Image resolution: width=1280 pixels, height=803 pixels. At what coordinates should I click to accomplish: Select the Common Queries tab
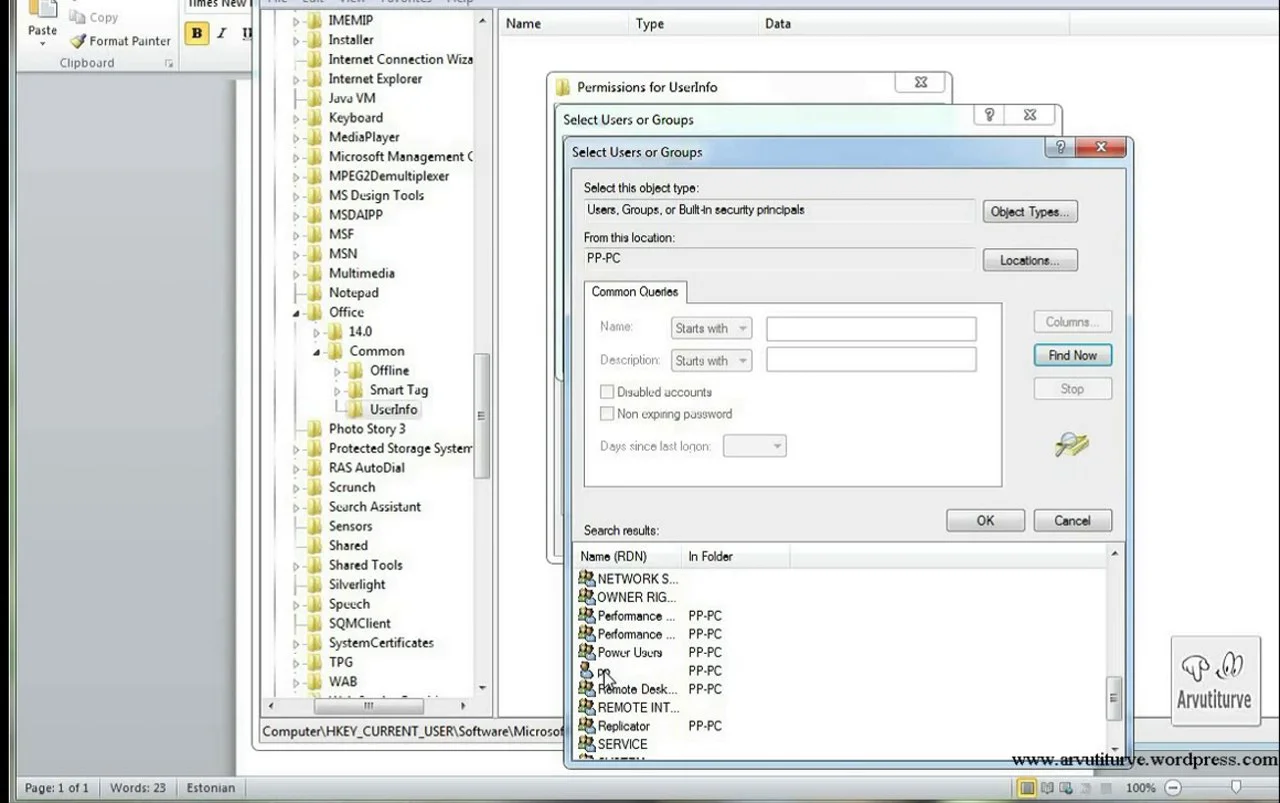(x=634, y=292)
